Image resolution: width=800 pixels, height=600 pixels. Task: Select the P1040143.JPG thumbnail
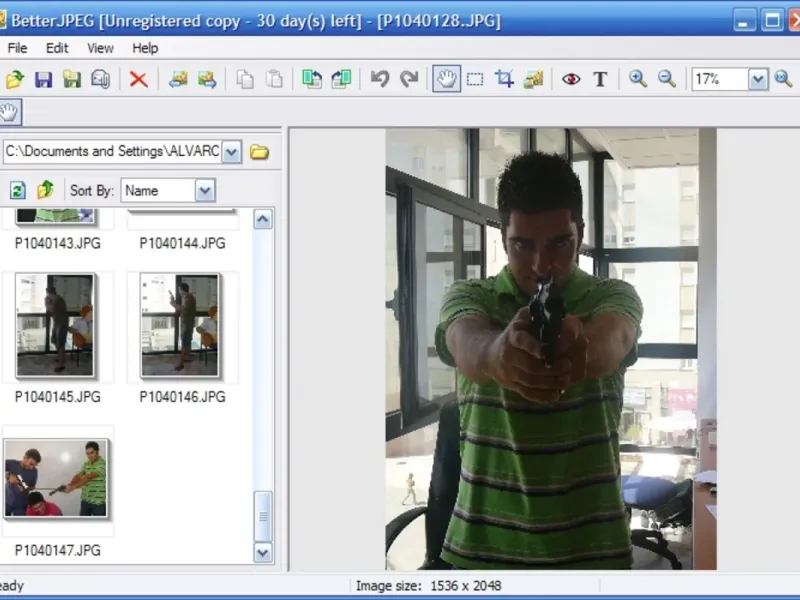(55, 216)
